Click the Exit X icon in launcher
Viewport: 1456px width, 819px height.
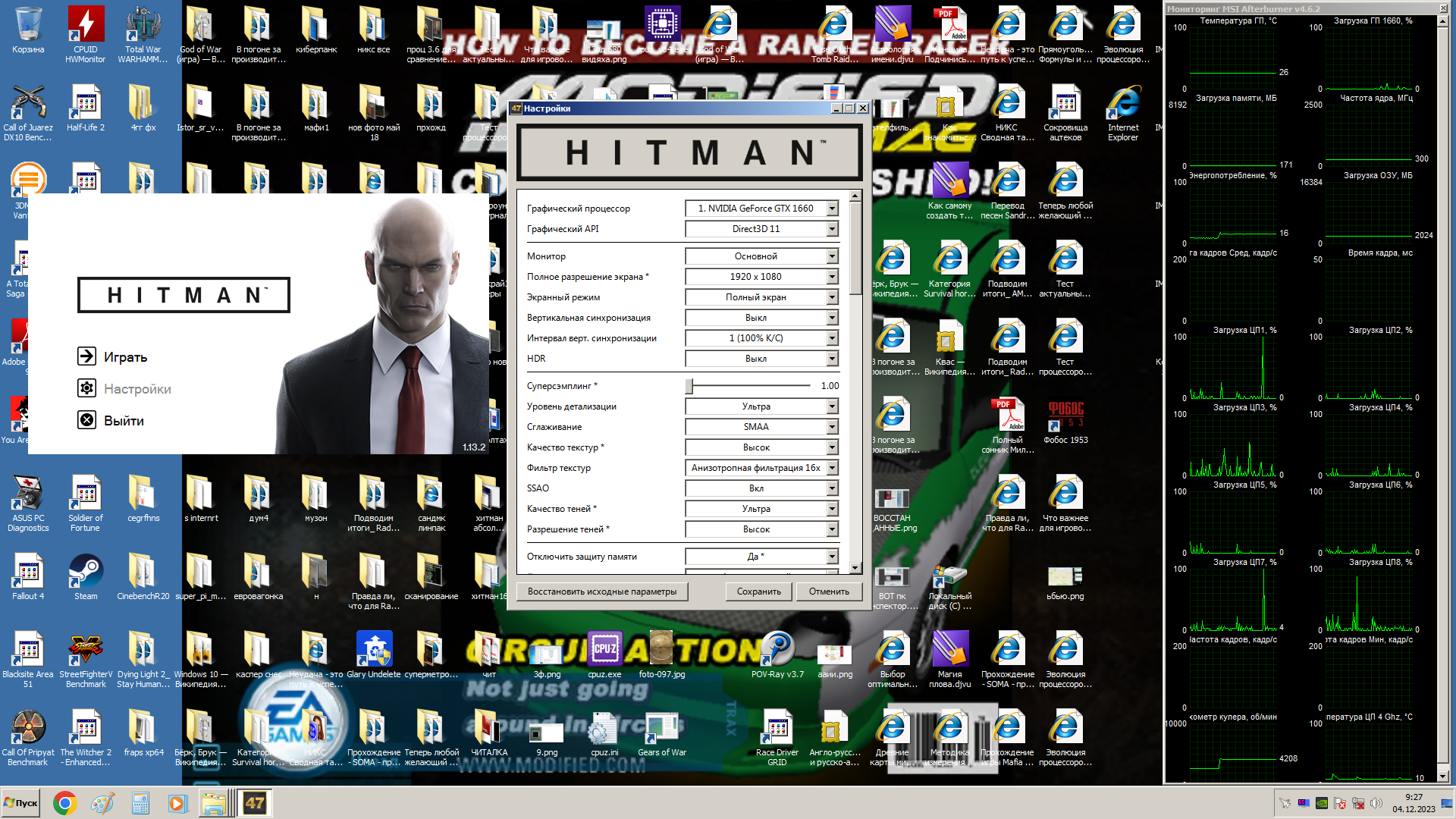(x=86, y=420)
